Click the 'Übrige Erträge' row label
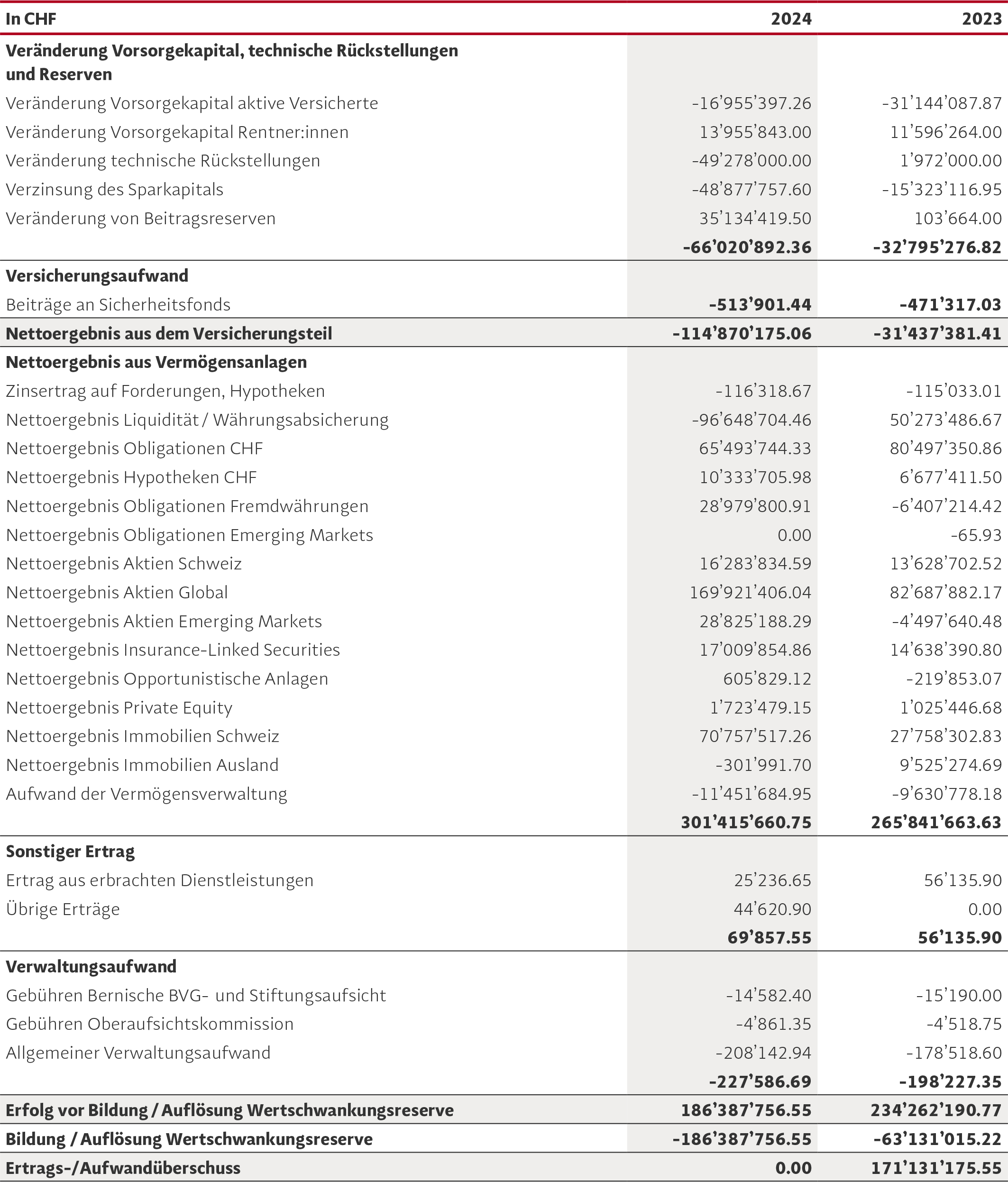 coord(63,909)
